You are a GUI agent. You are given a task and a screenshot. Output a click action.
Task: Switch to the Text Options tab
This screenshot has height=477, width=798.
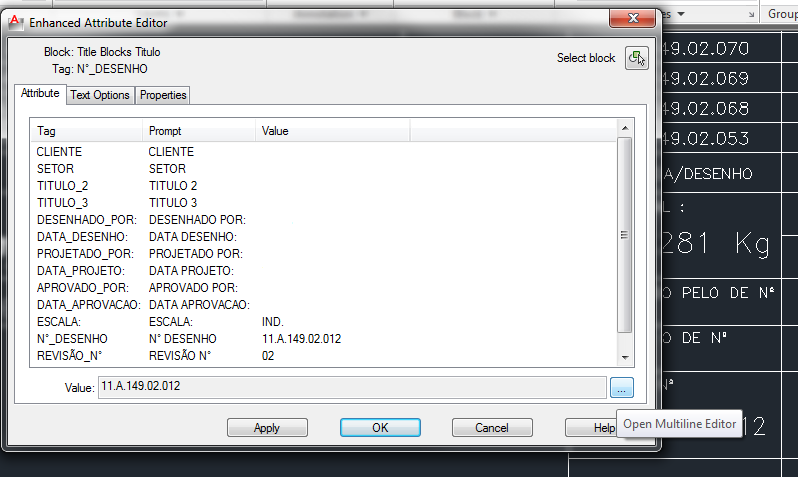tap(100, 95)
